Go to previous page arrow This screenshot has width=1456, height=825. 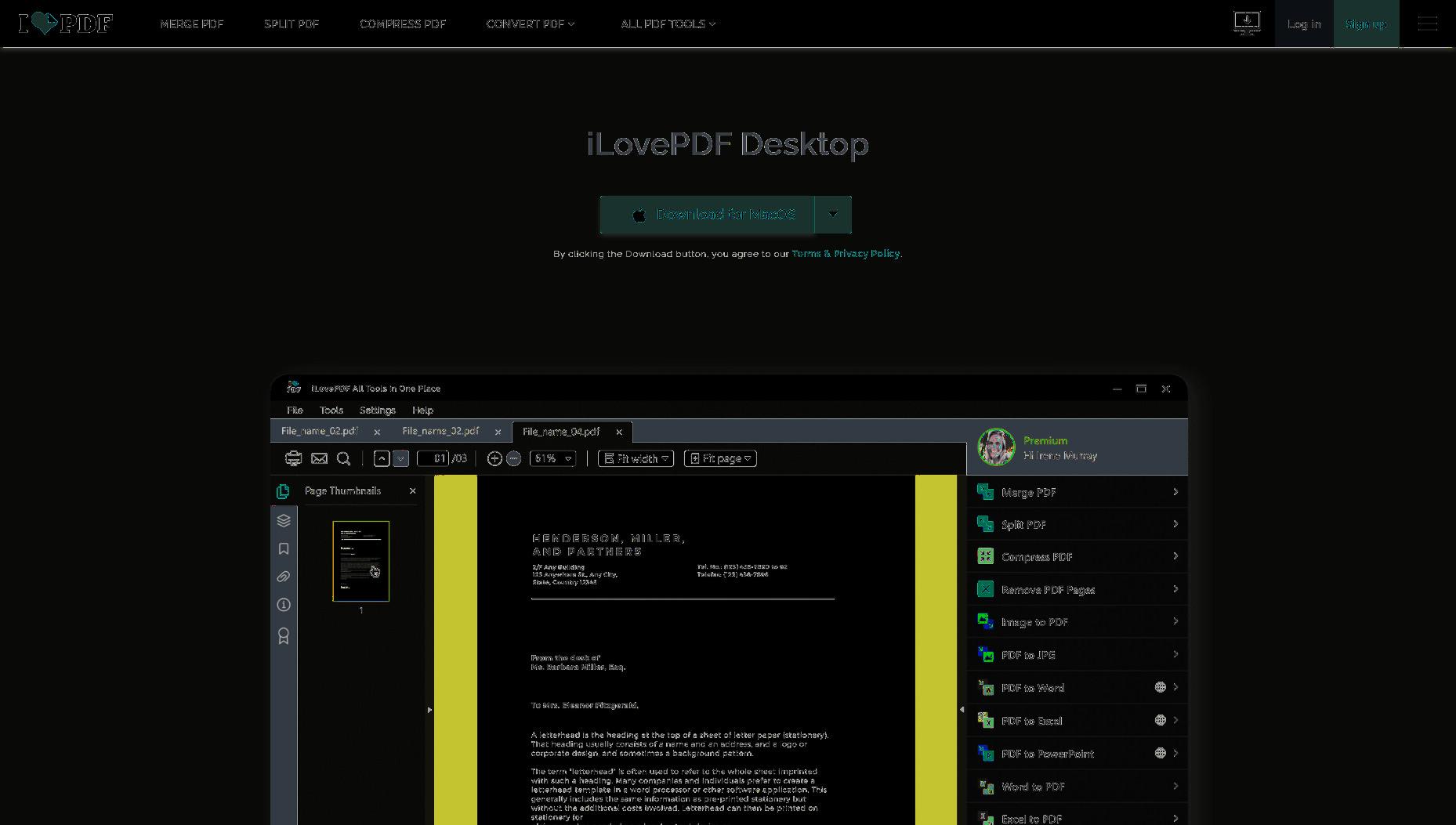[382, 458]
